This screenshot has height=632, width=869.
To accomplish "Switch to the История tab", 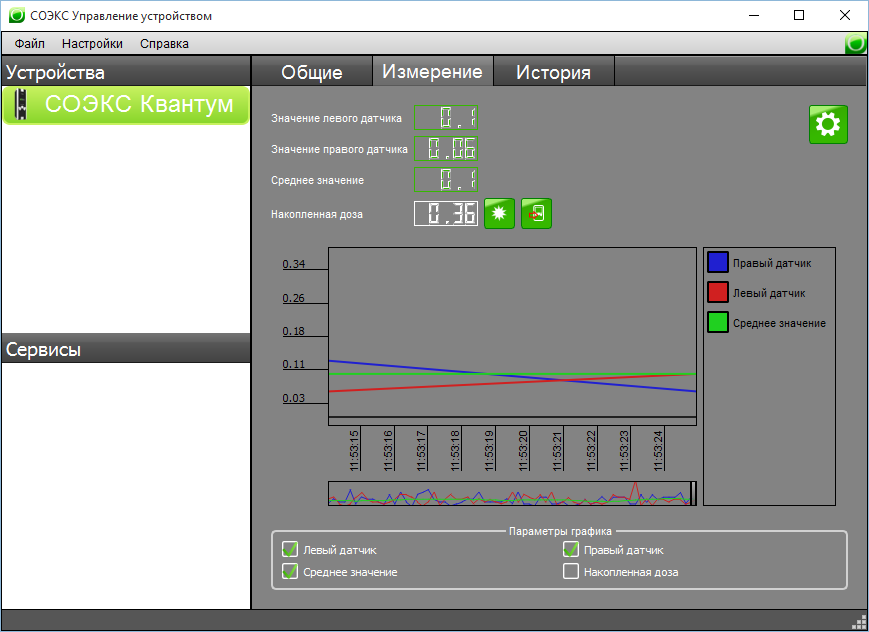I will (553, 72).
